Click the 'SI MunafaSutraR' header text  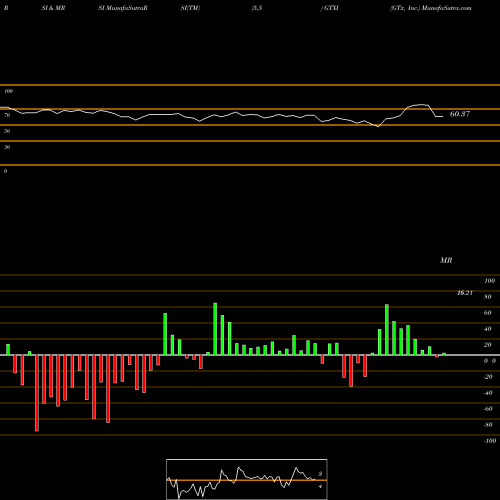click(x=123, y=8)
